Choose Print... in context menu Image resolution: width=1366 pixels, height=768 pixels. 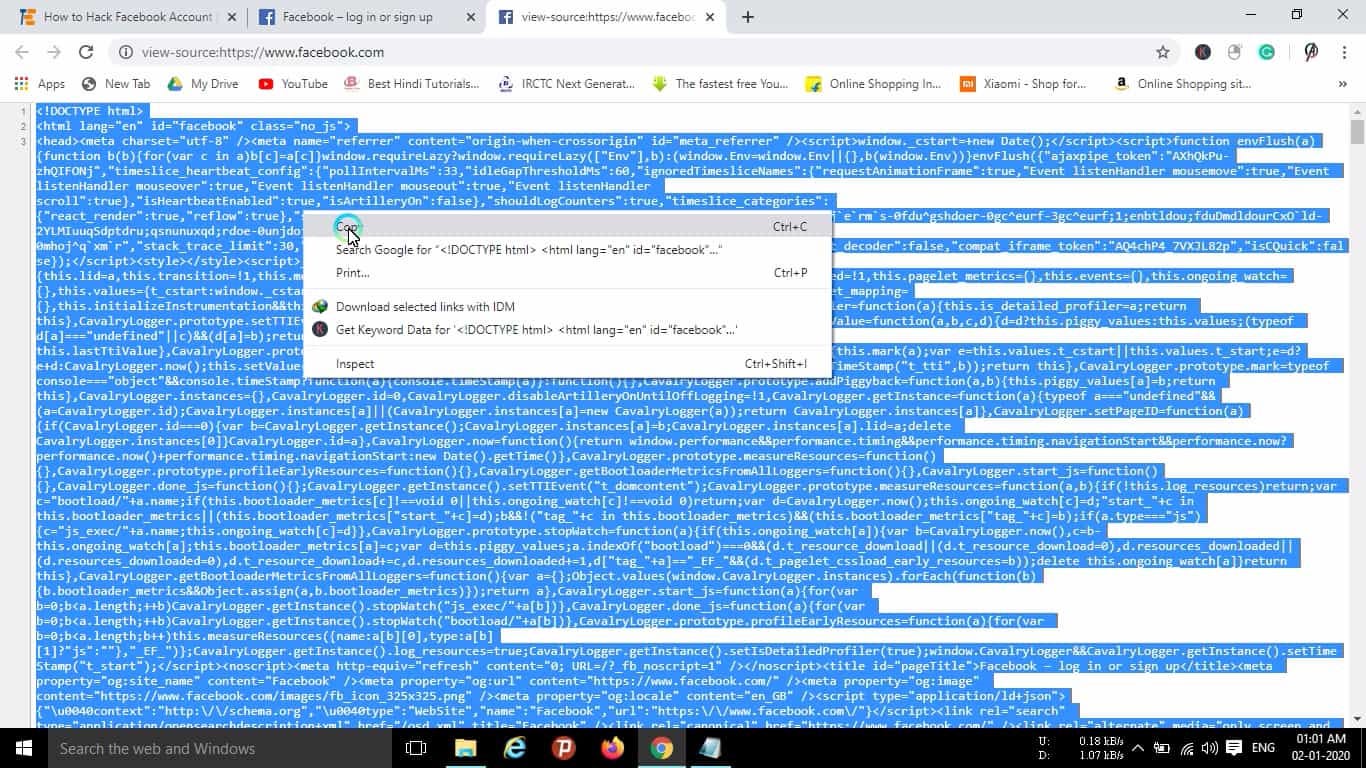(568, 273)
